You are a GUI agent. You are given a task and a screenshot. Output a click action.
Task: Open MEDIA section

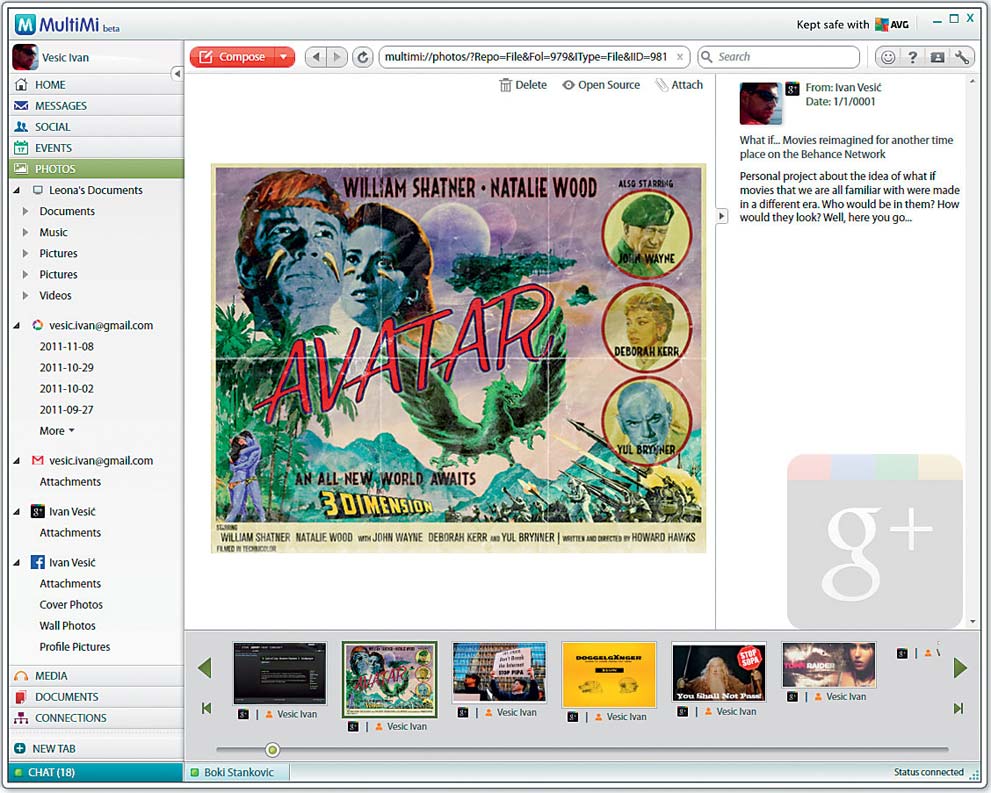coord(97,675)
